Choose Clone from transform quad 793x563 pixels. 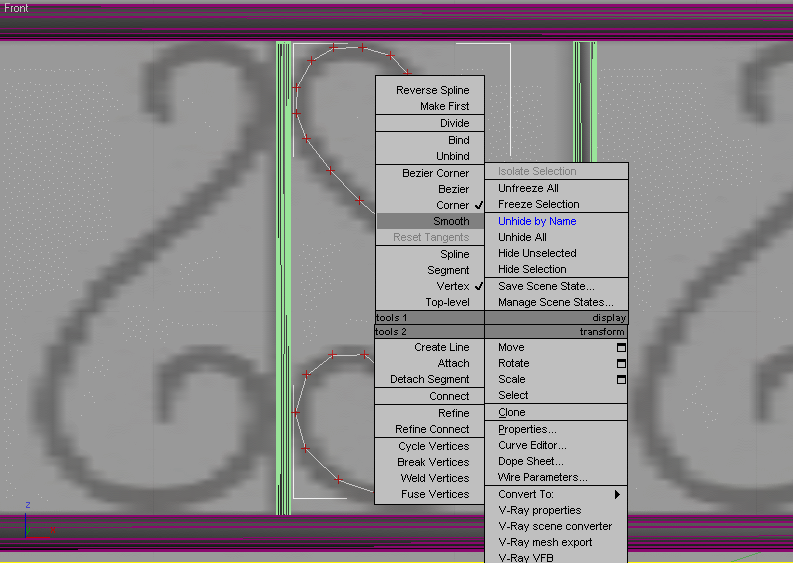click(511, 413)
